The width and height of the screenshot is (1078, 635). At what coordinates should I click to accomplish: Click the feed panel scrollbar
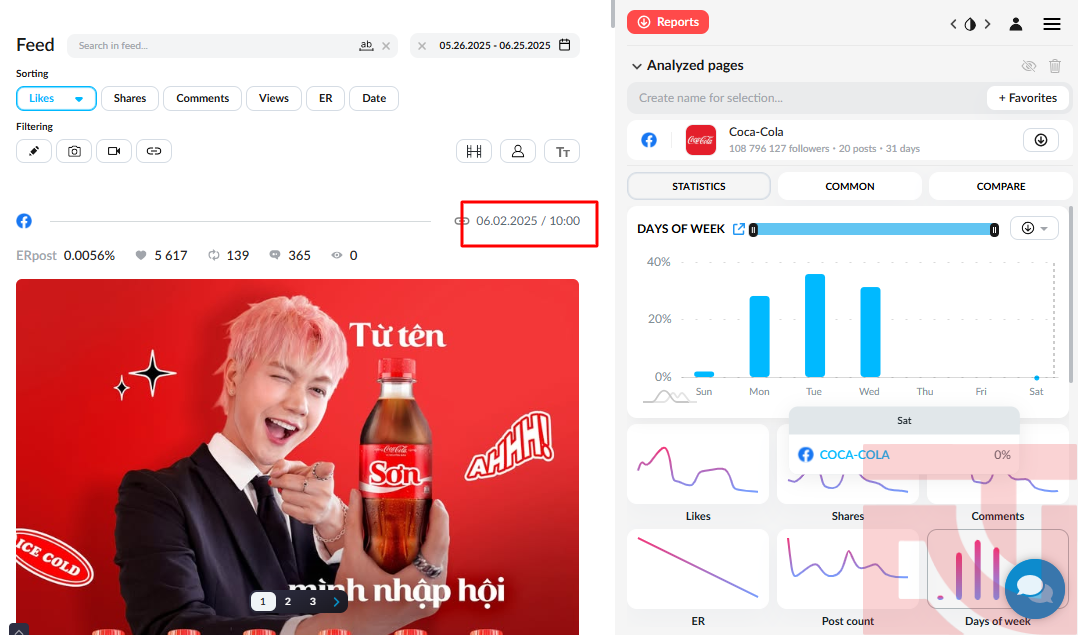click(613, 14)
